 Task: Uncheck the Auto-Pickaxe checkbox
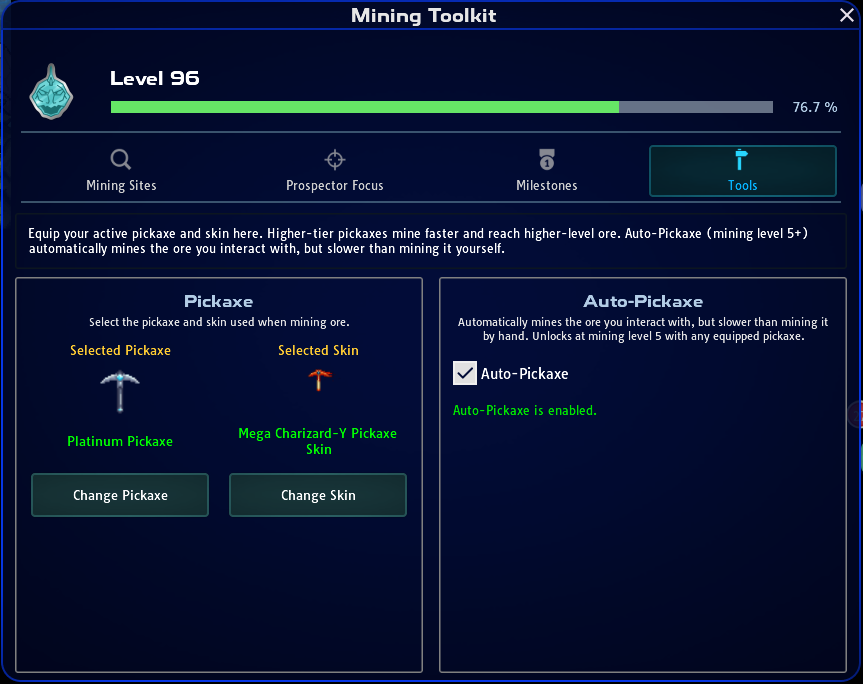point(465,373)
